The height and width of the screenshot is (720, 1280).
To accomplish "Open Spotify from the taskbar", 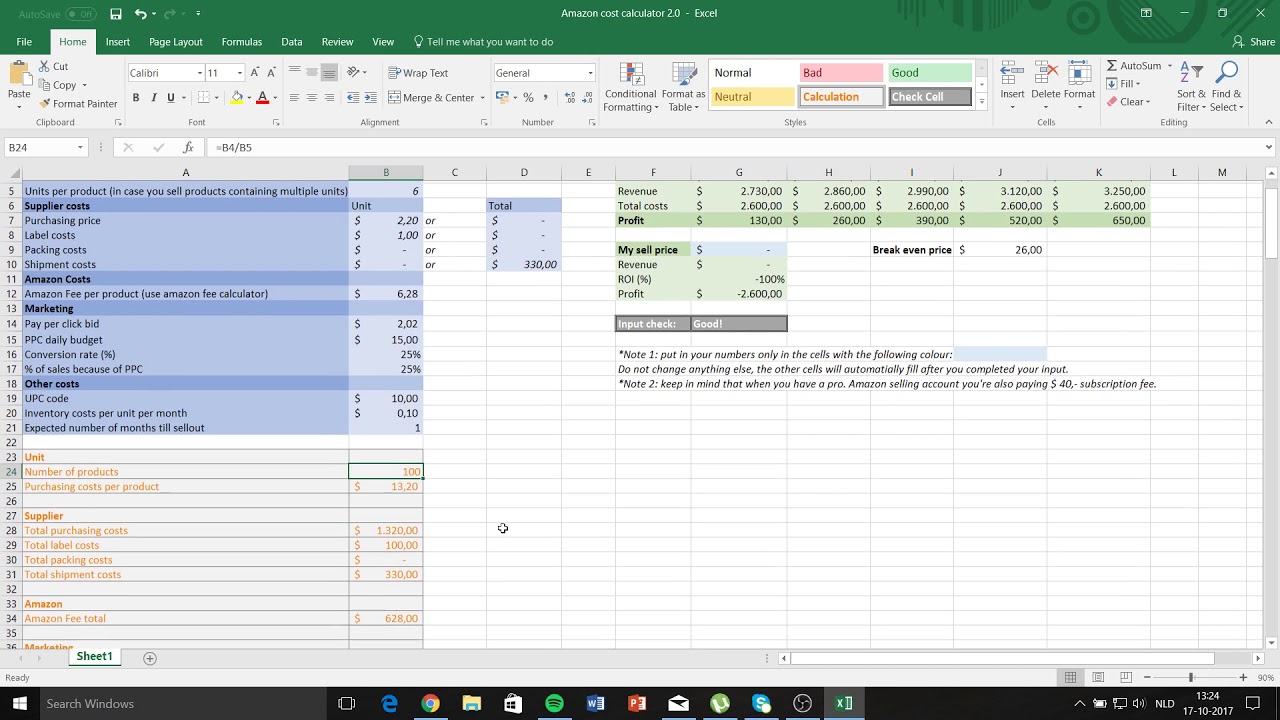I will point(554,704).
